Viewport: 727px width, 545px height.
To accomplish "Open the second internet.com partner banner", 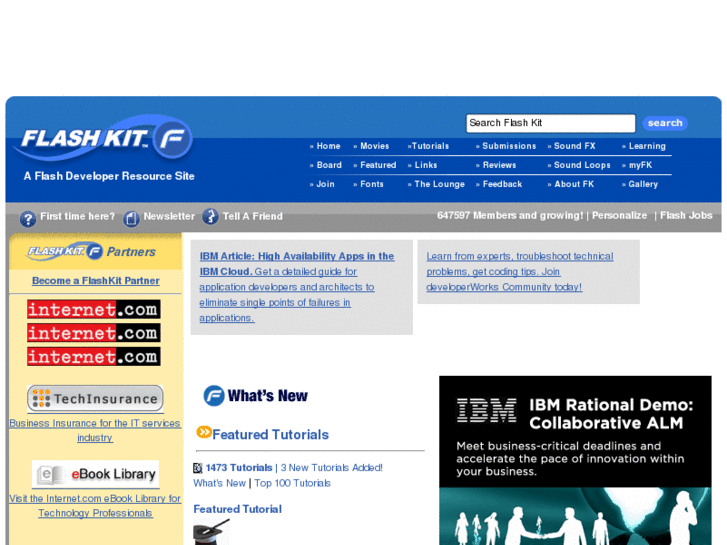I will 94,333.
